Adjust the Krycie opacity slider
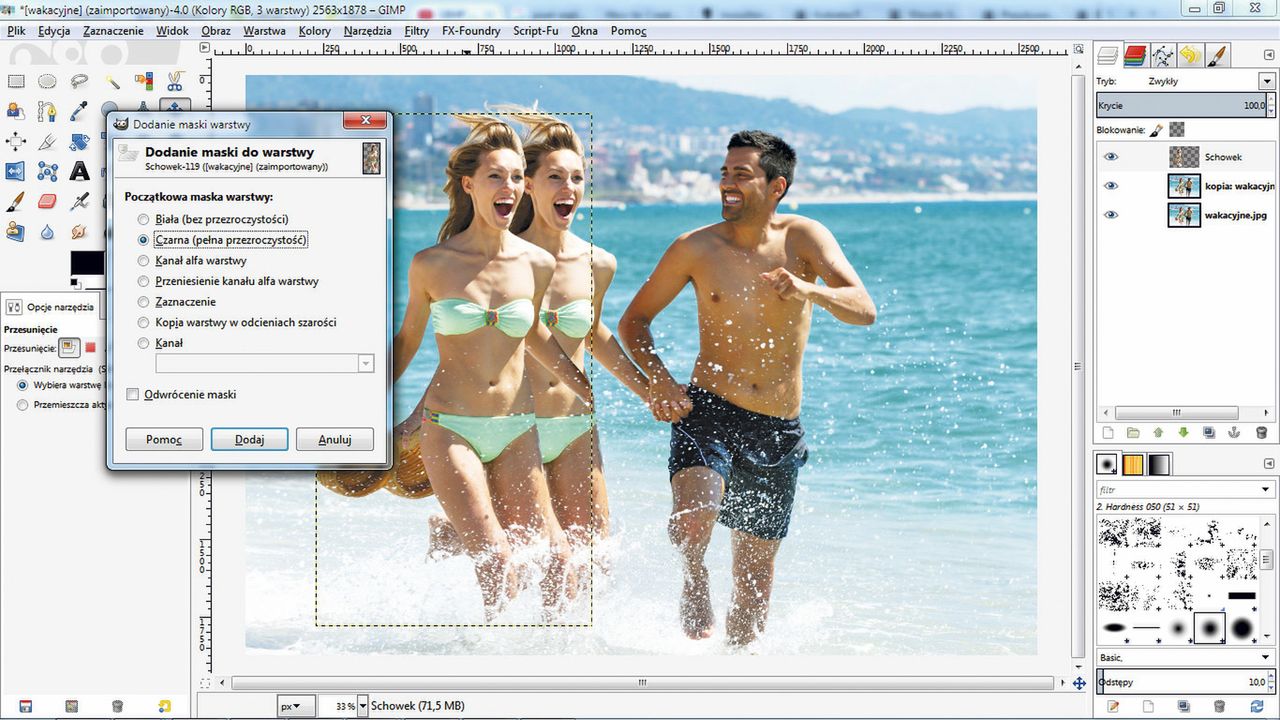The image size is (1280, 720). 1181,105
